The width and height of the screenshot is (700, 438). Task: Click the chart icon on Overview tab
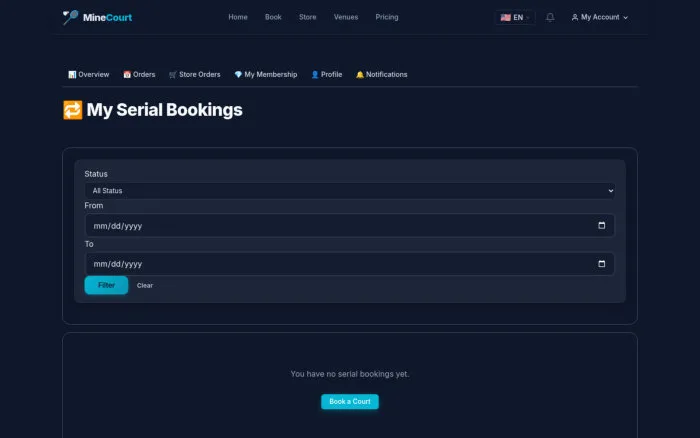coord(72,75)
